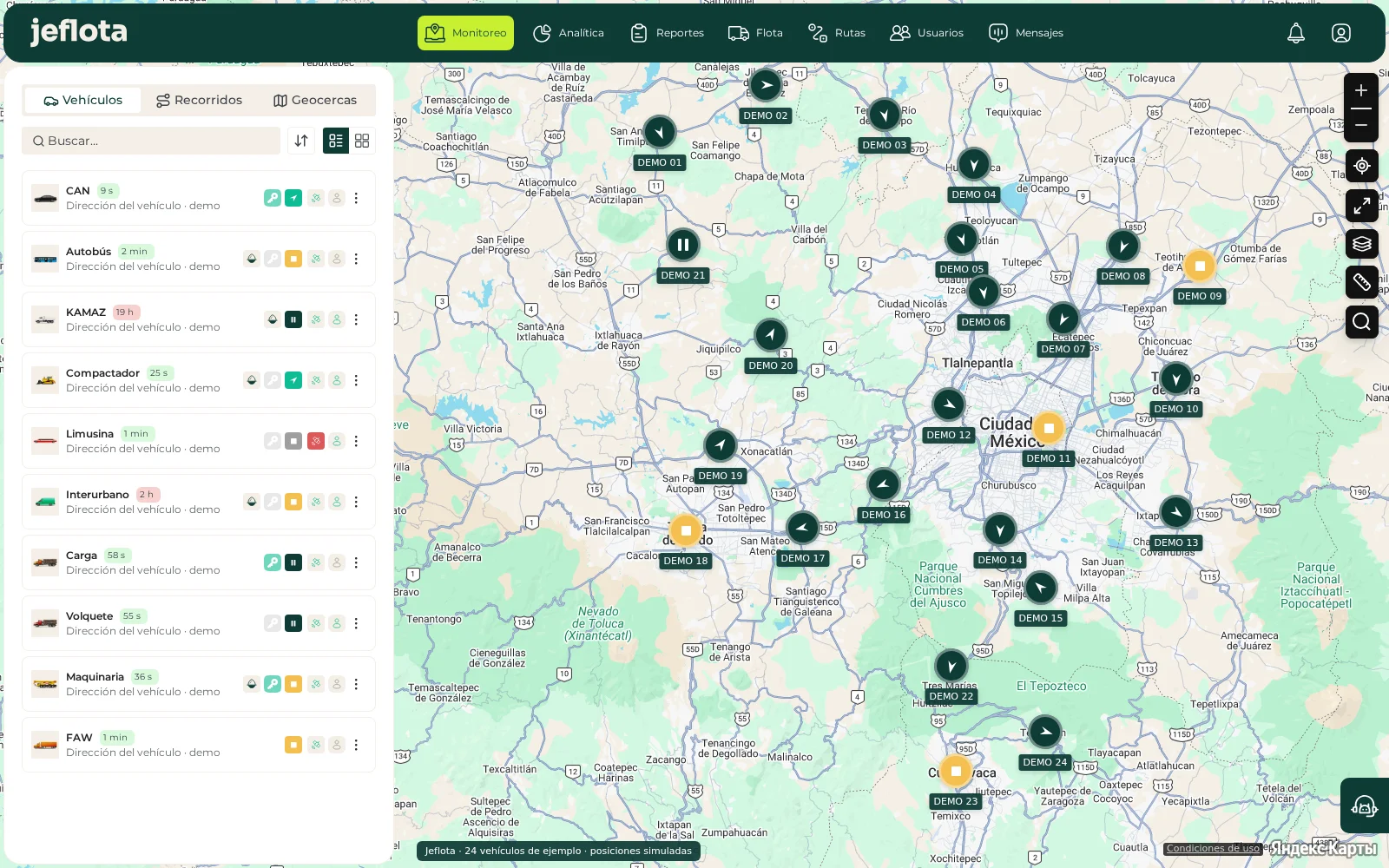This screenshot has width=1389, height=868.
Task: Open the notifications bell
Action: coord(1296,33)
